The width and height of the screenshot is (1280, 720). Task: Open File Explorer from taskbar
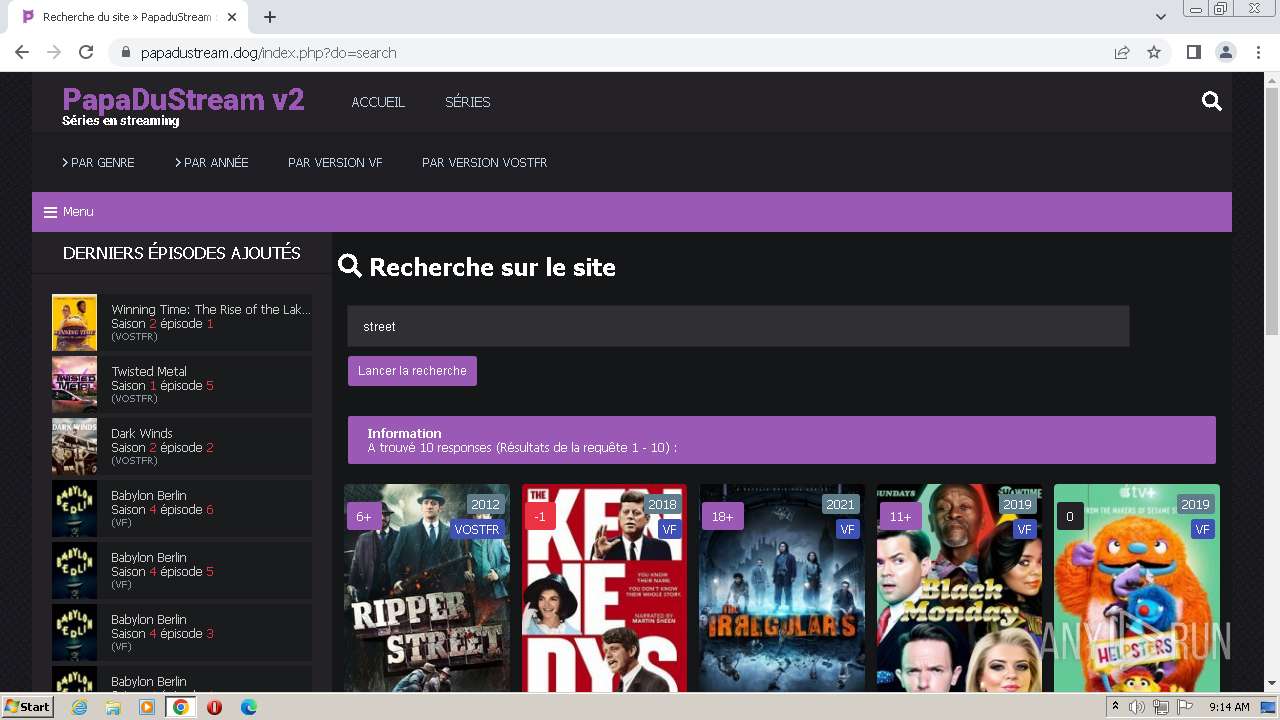click(x=113, y=707)
